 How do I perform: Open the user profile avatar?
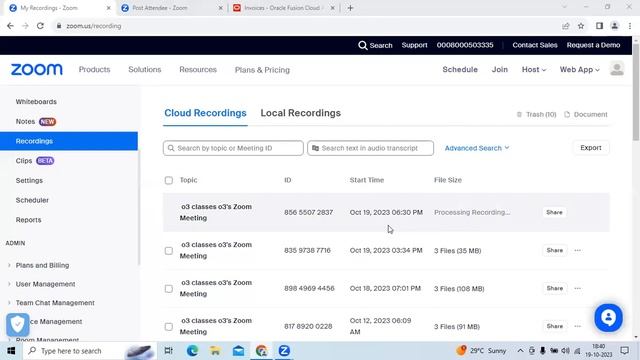[617, 69]
